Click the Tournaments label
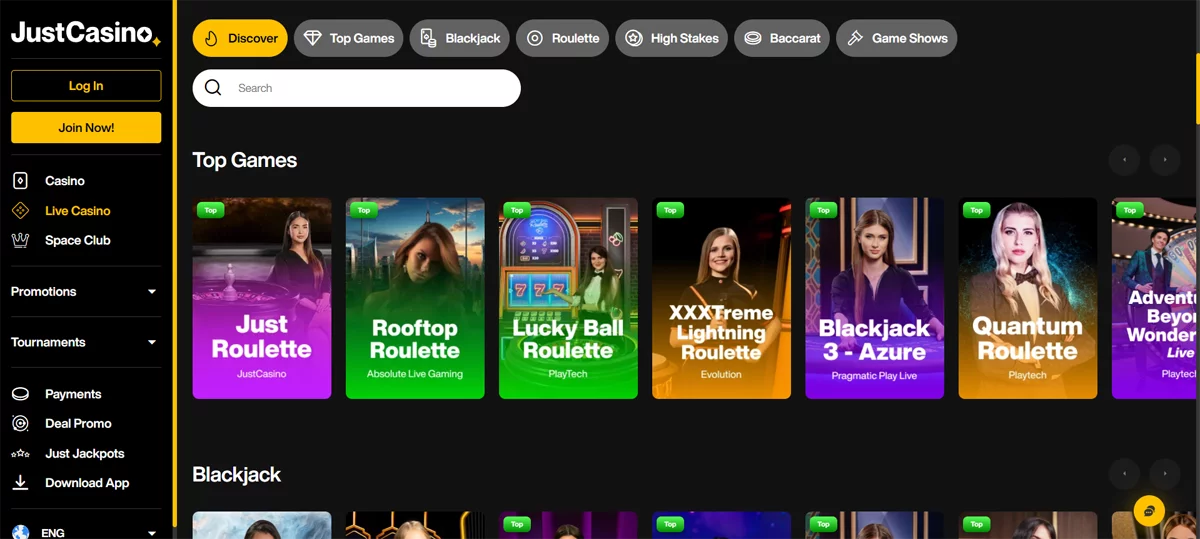The image size is (1200, 539). tap(48, 342)
